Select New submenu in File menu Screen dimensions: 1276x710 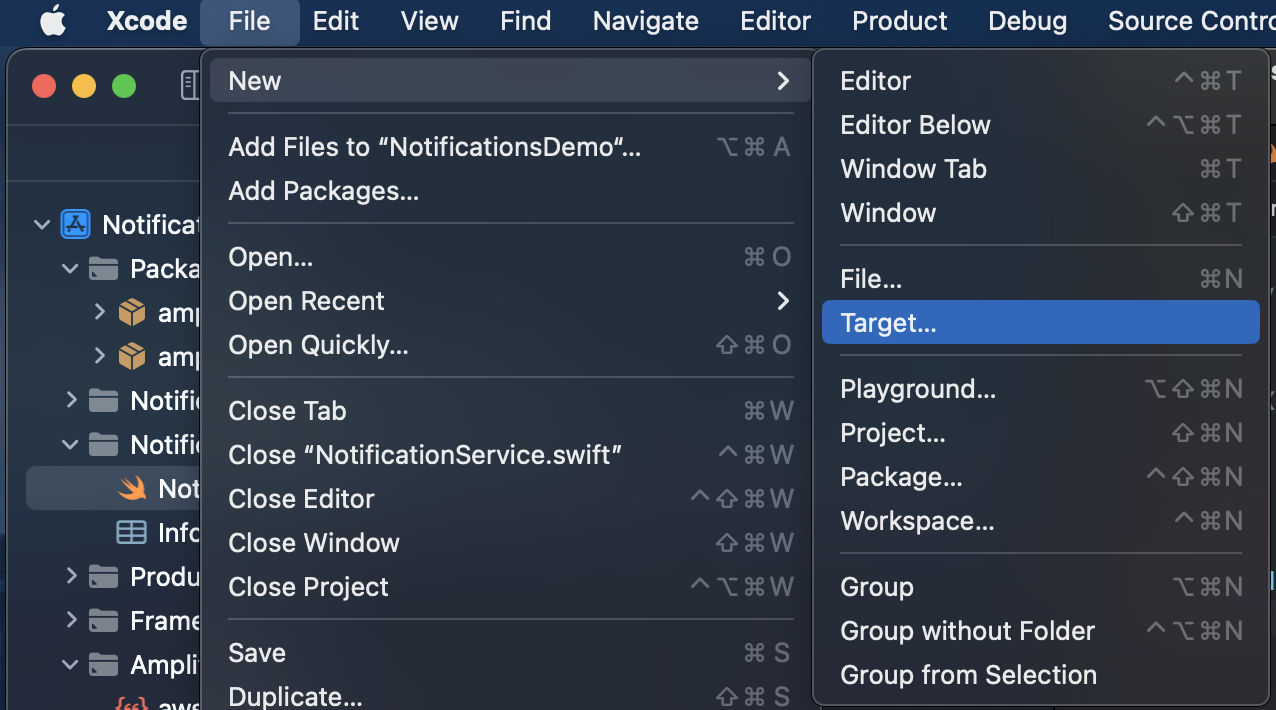pos(510,81)
